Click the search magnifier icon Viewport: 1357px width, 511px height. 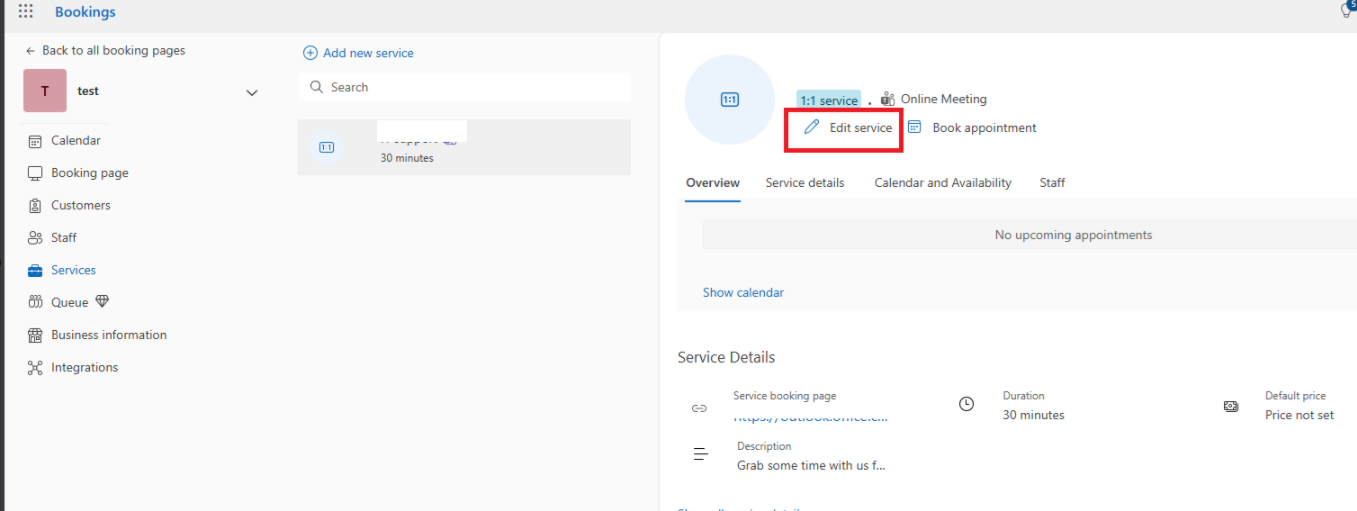click(x=316, y=87)
